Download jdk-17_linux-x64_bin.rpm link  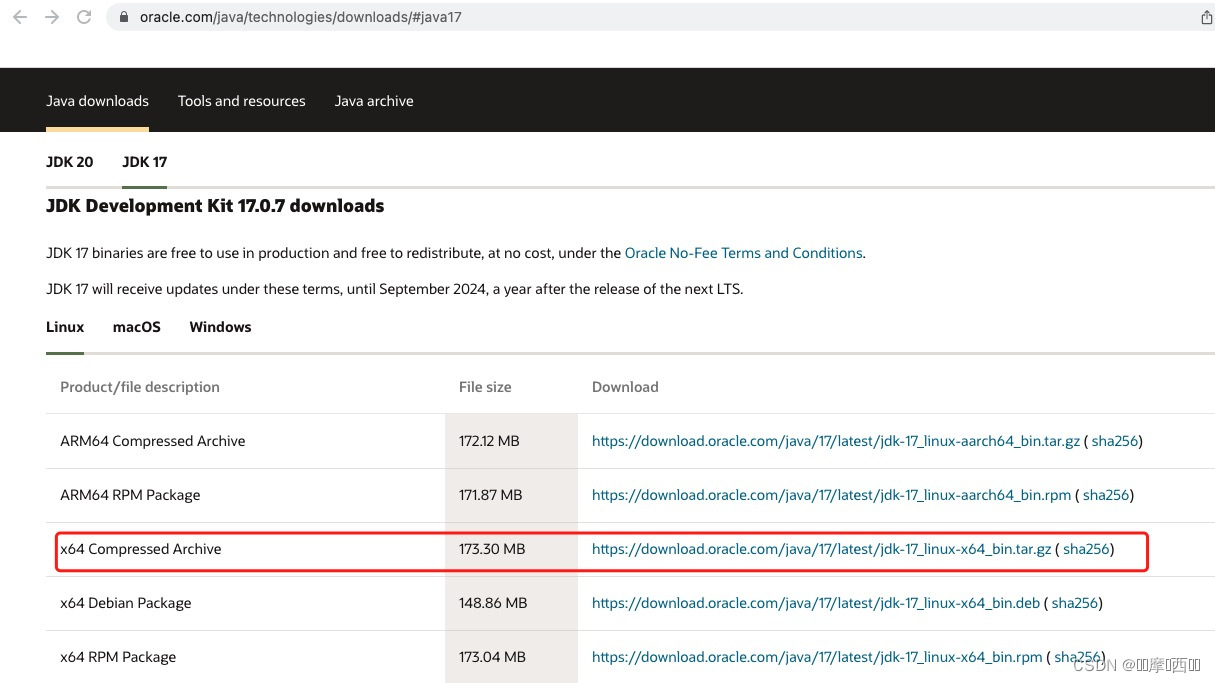(x=817, y=657)
